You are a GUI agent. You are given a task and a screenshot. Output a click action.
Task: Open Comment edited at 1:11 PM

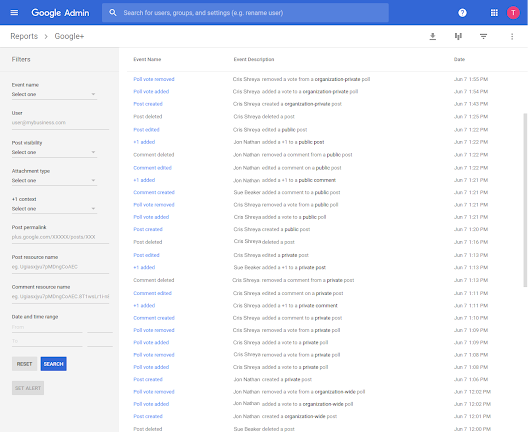(152, 293)
